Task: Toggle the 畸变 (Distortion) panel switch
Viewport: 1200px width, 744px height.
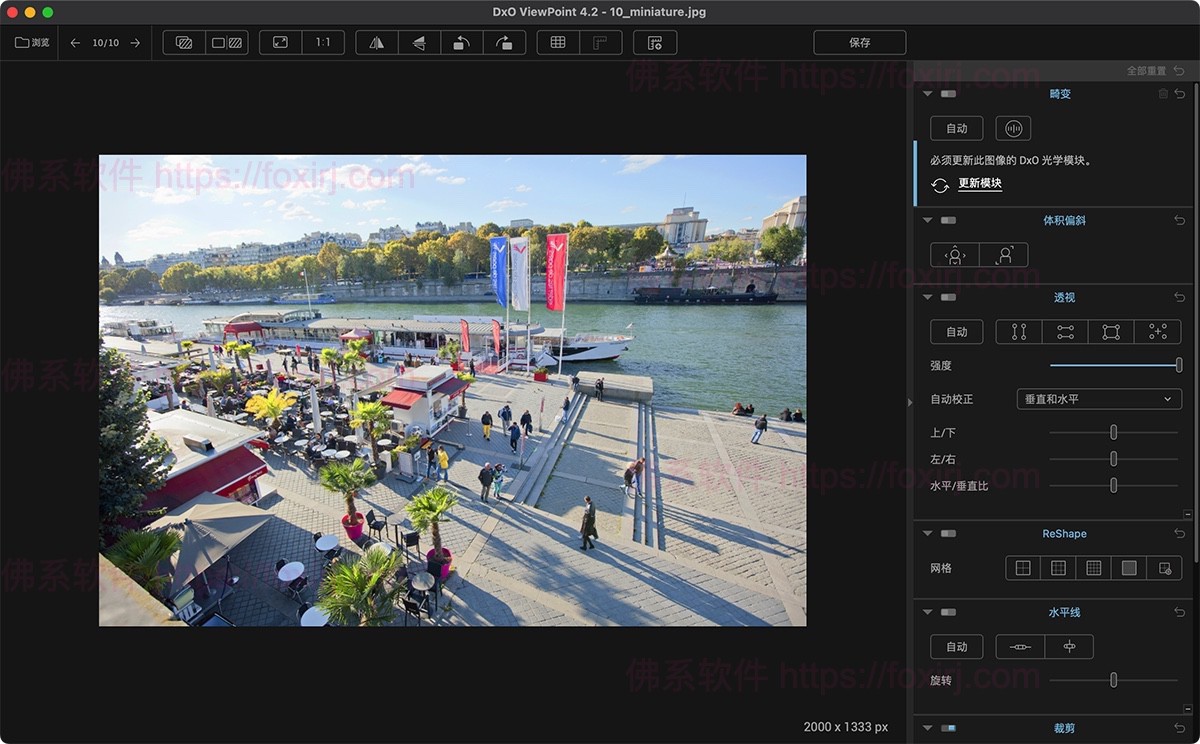Action: pos(948,94)
